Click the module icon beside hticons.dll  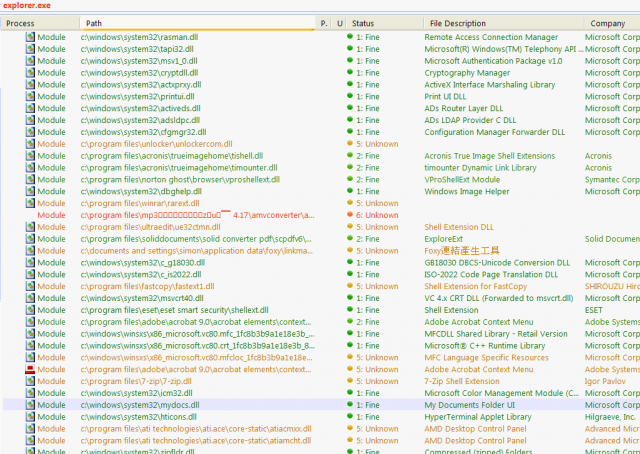pyautogui.click(x=30, y=416)
